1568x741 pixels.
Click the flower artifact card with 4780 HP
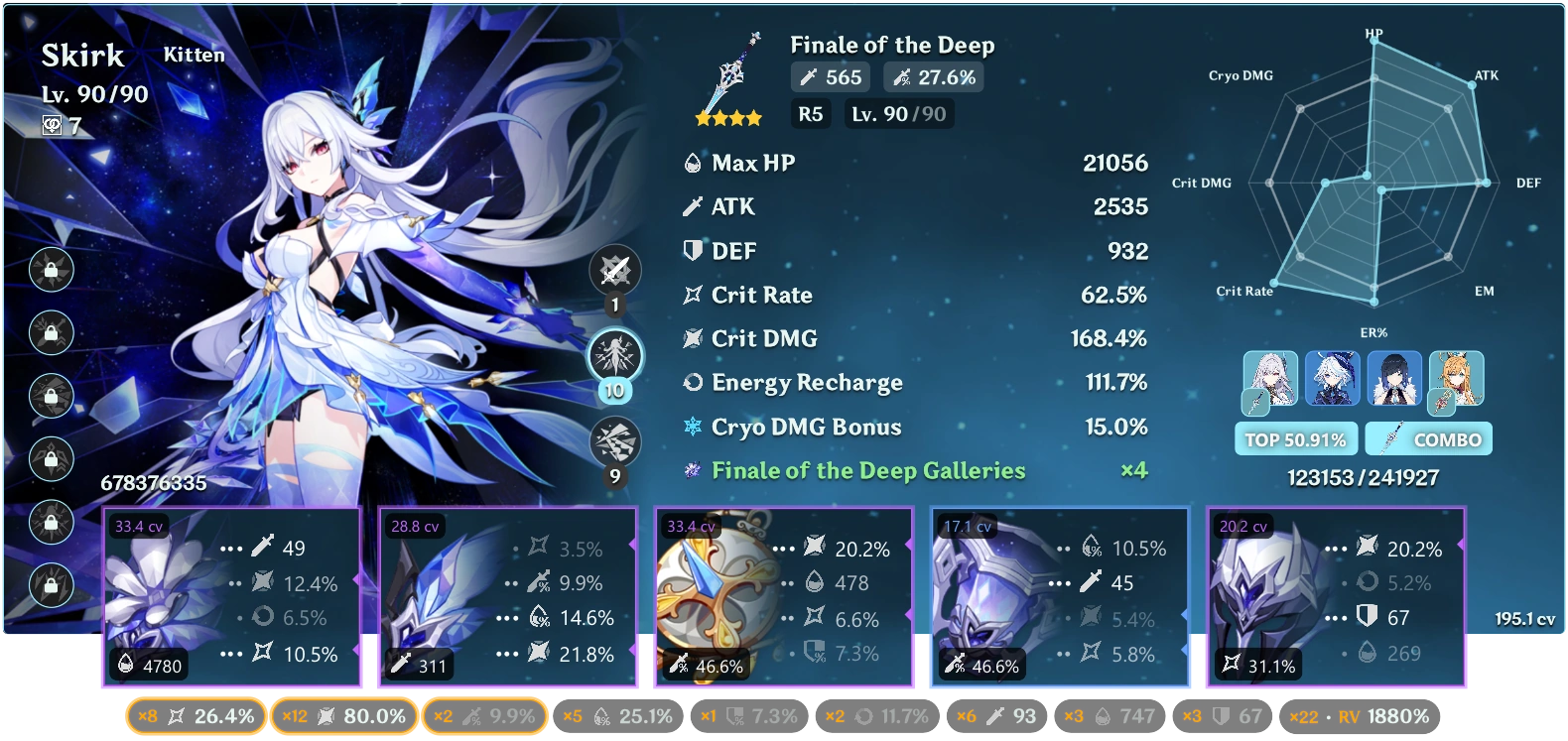pyautogui.click(x=231, y=597)
